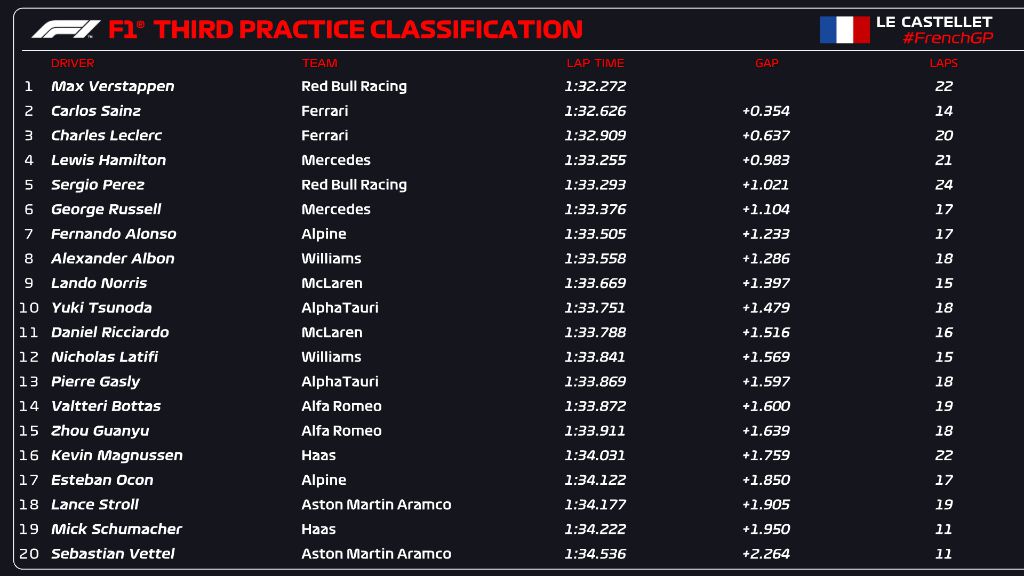Click the TEAM column header
Image resolution: width=1024 pixels, height=576 pixels.
click(319, 63)
